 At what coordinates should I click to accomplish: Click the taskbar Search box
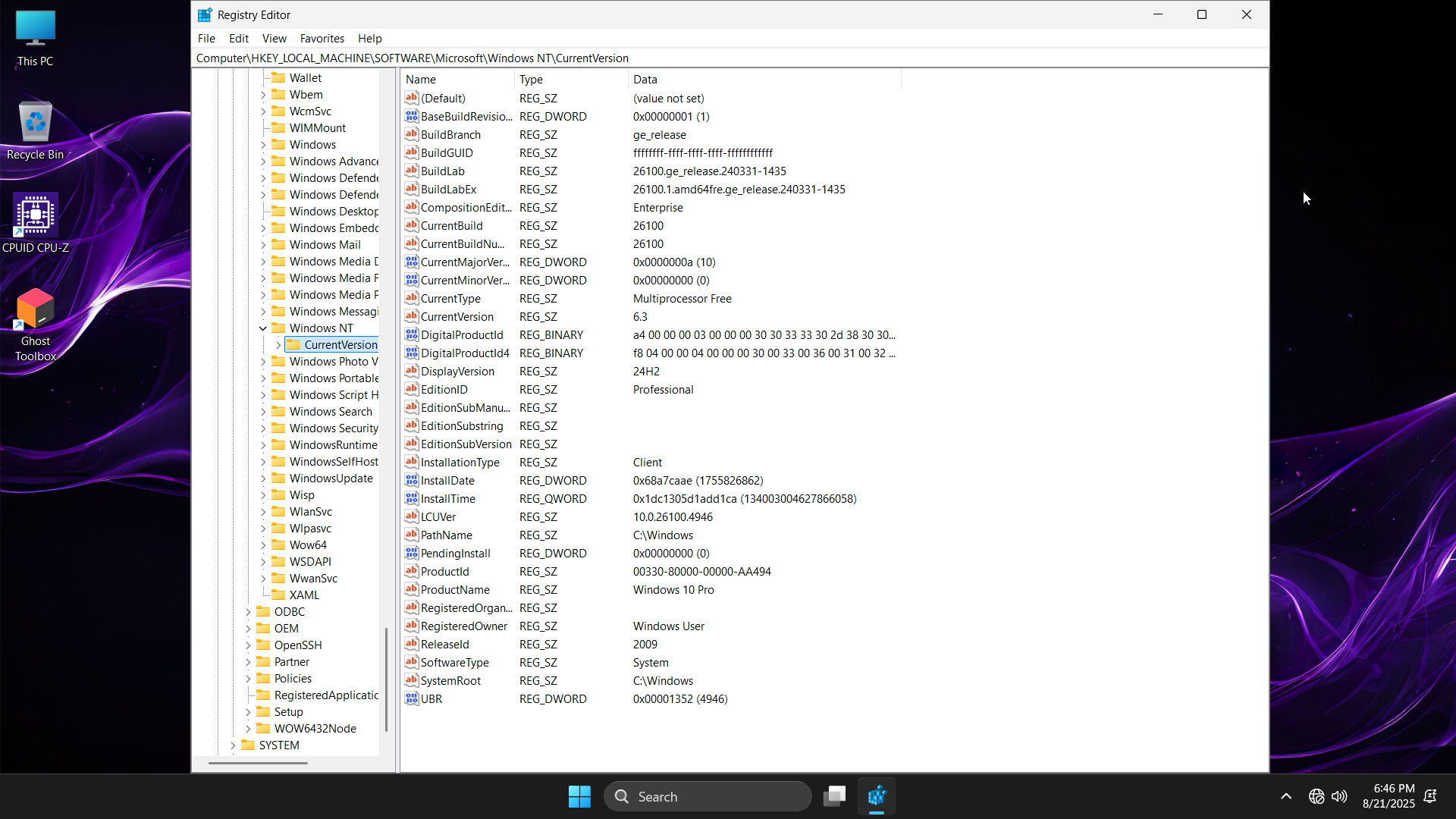pyautogui.click(x=708, y=796)
